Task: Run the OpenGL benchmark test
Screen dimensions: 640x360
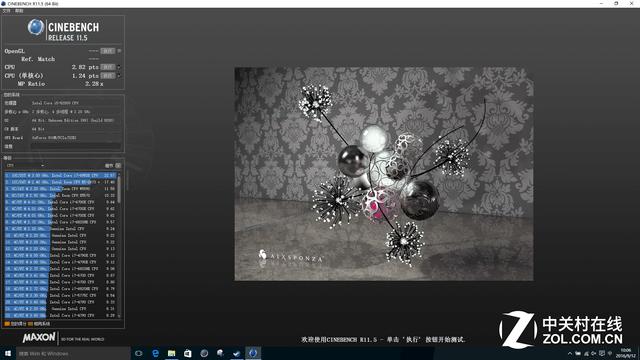Action: 108,51
